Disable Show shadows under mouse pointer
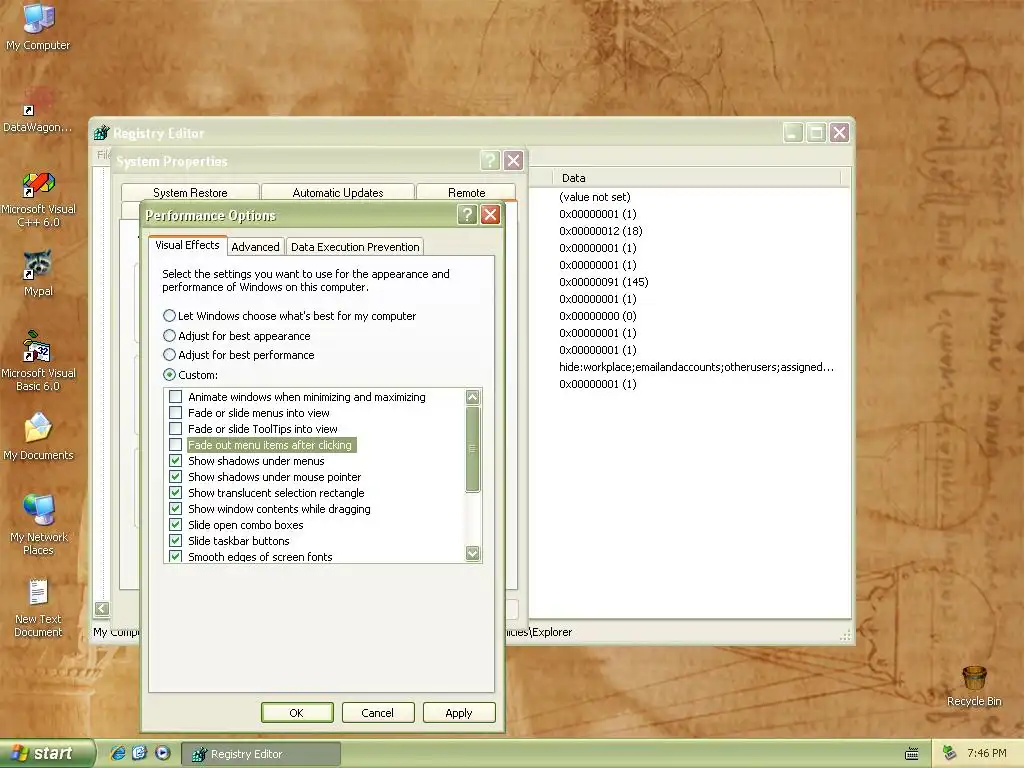This screenshot has width=1024, height=768. 175,477
